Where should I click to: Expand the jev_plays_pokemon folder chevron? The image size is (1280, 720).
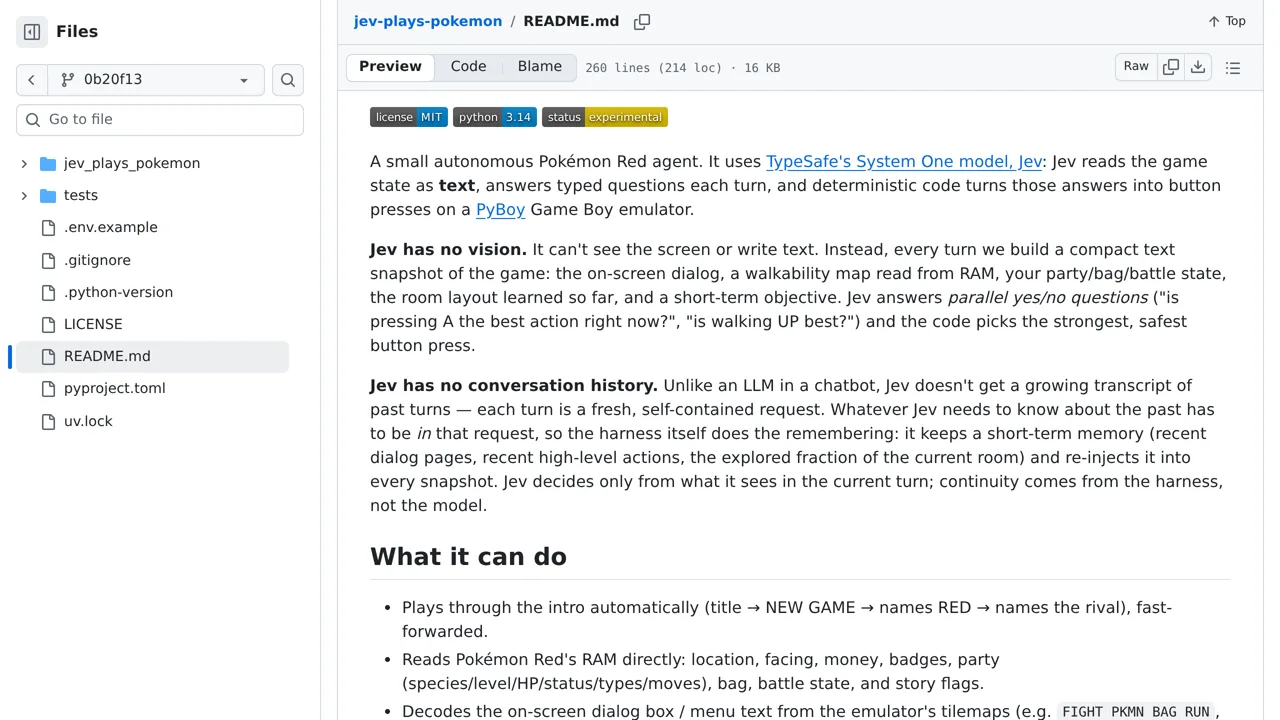(x=24, y=163)
